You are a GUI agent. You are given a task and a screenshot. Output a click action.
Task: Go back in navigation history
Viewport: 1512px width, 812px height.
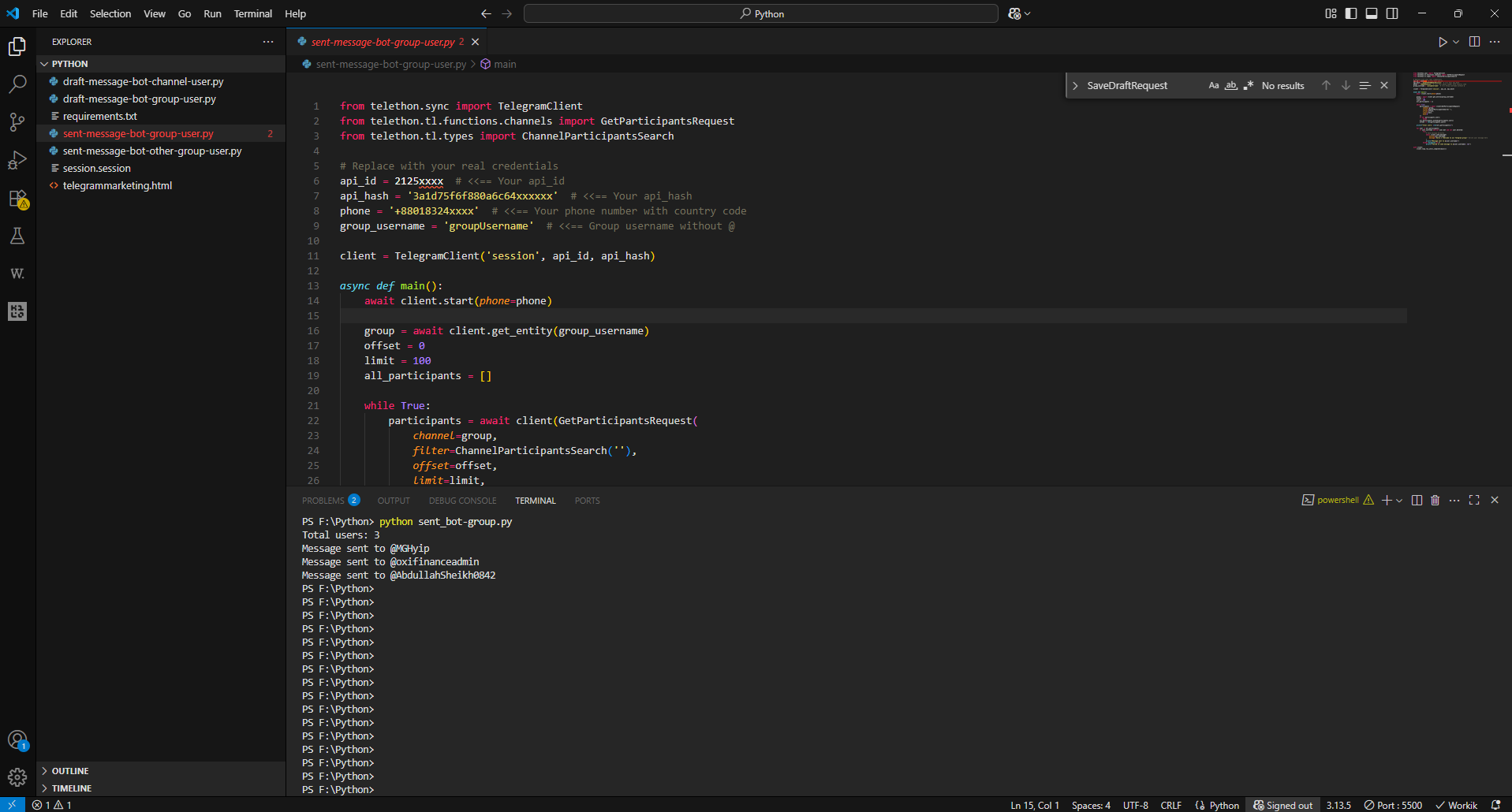point(486,13)
